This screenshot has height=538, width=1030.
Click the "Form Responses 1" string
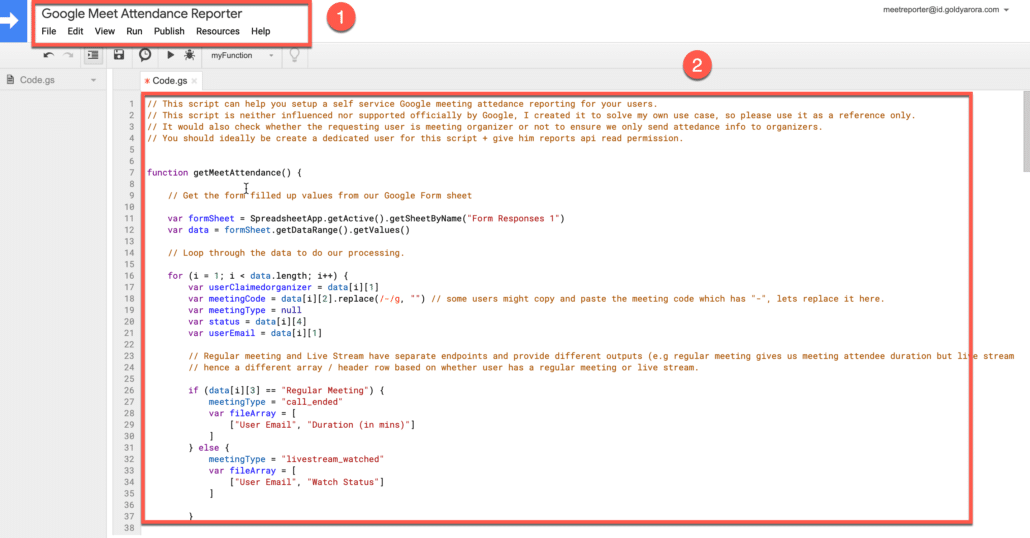[x=513, y=219]
